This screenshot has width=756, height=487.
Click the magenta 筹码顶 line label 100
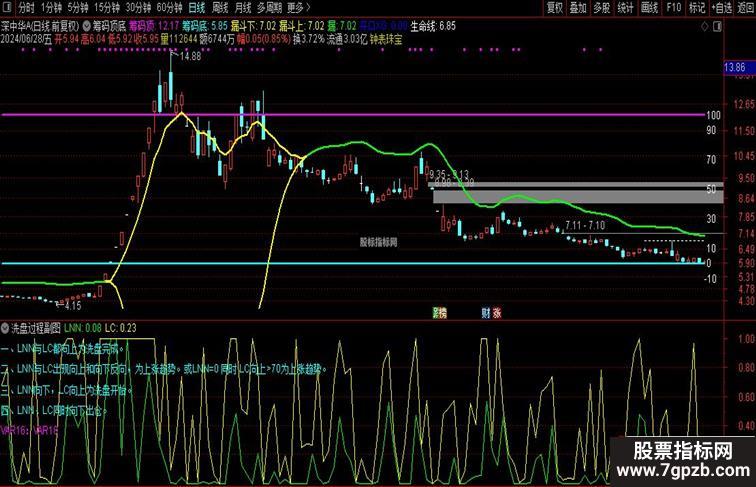click(x=713, y=115)
